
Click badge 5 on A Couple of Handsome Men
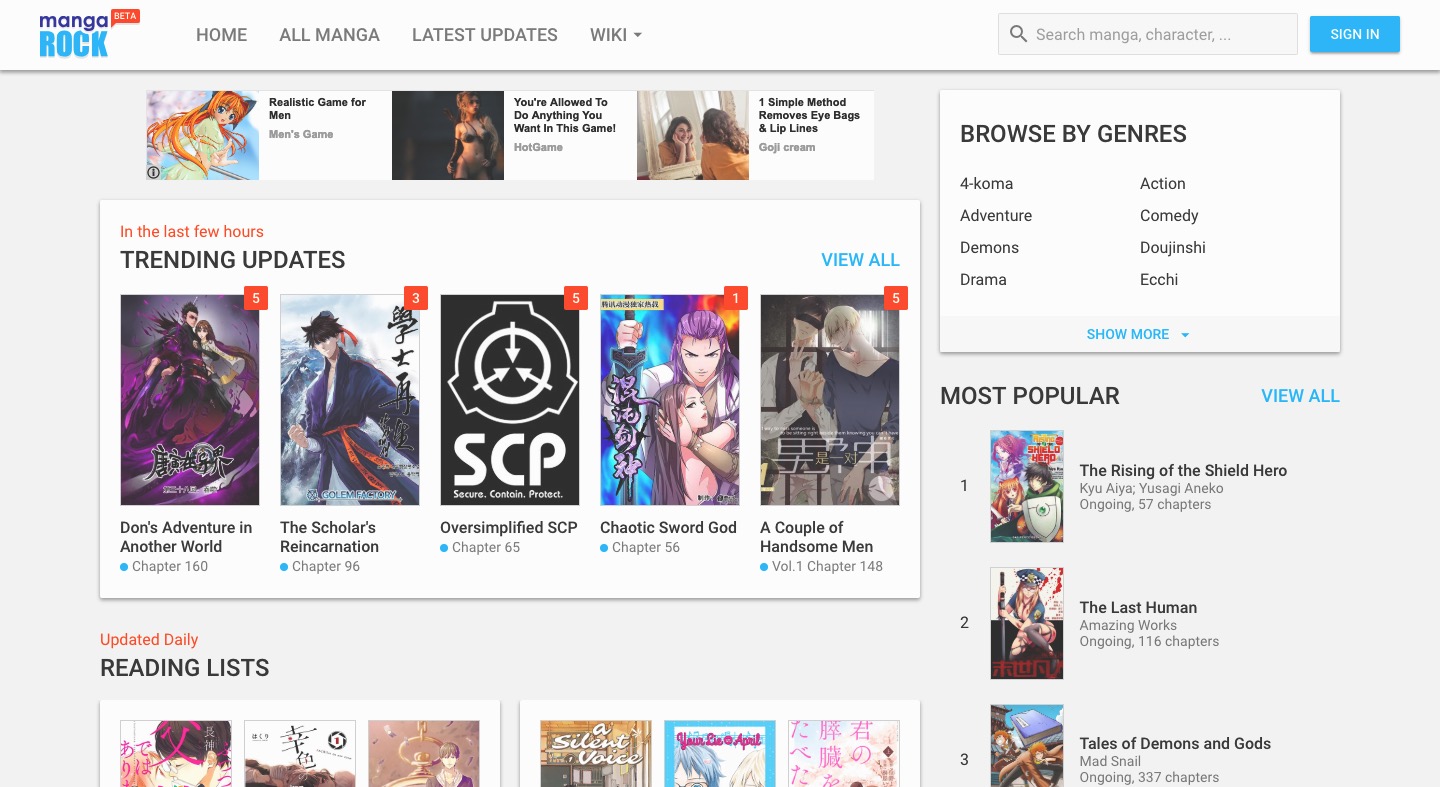click(896, 298)
